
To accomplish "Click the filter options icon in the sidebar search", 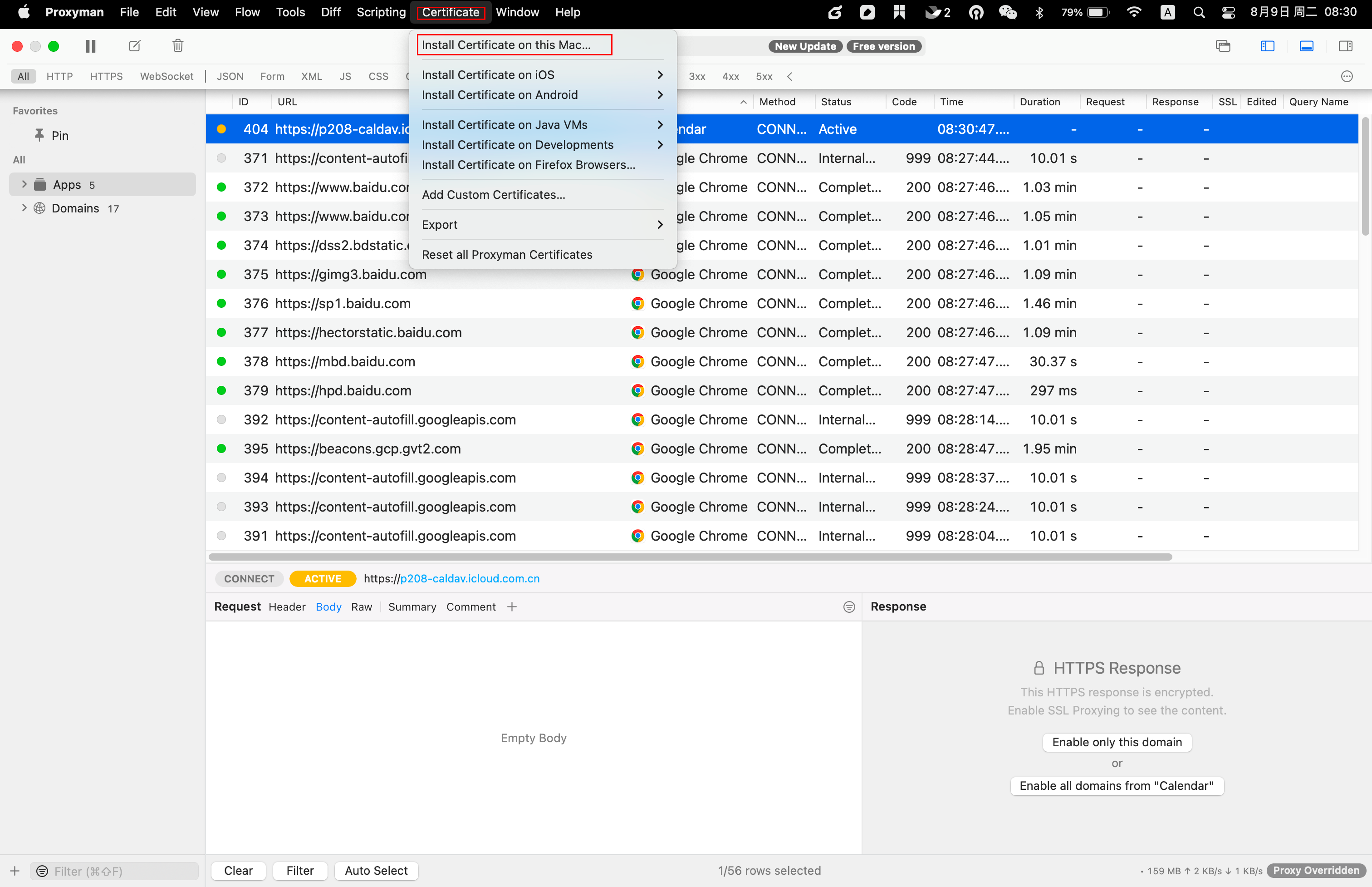I will pyautogui.click(x=42, y=871).
